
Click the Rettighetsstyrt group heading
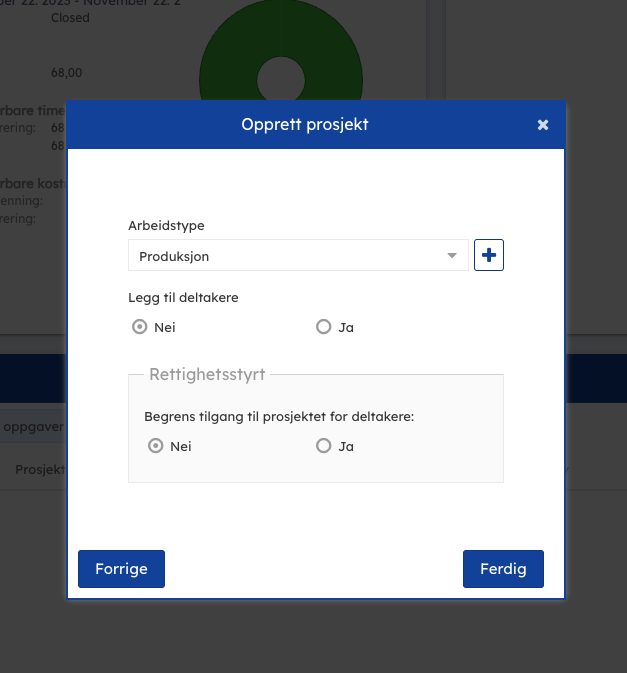tap(207, 375)
